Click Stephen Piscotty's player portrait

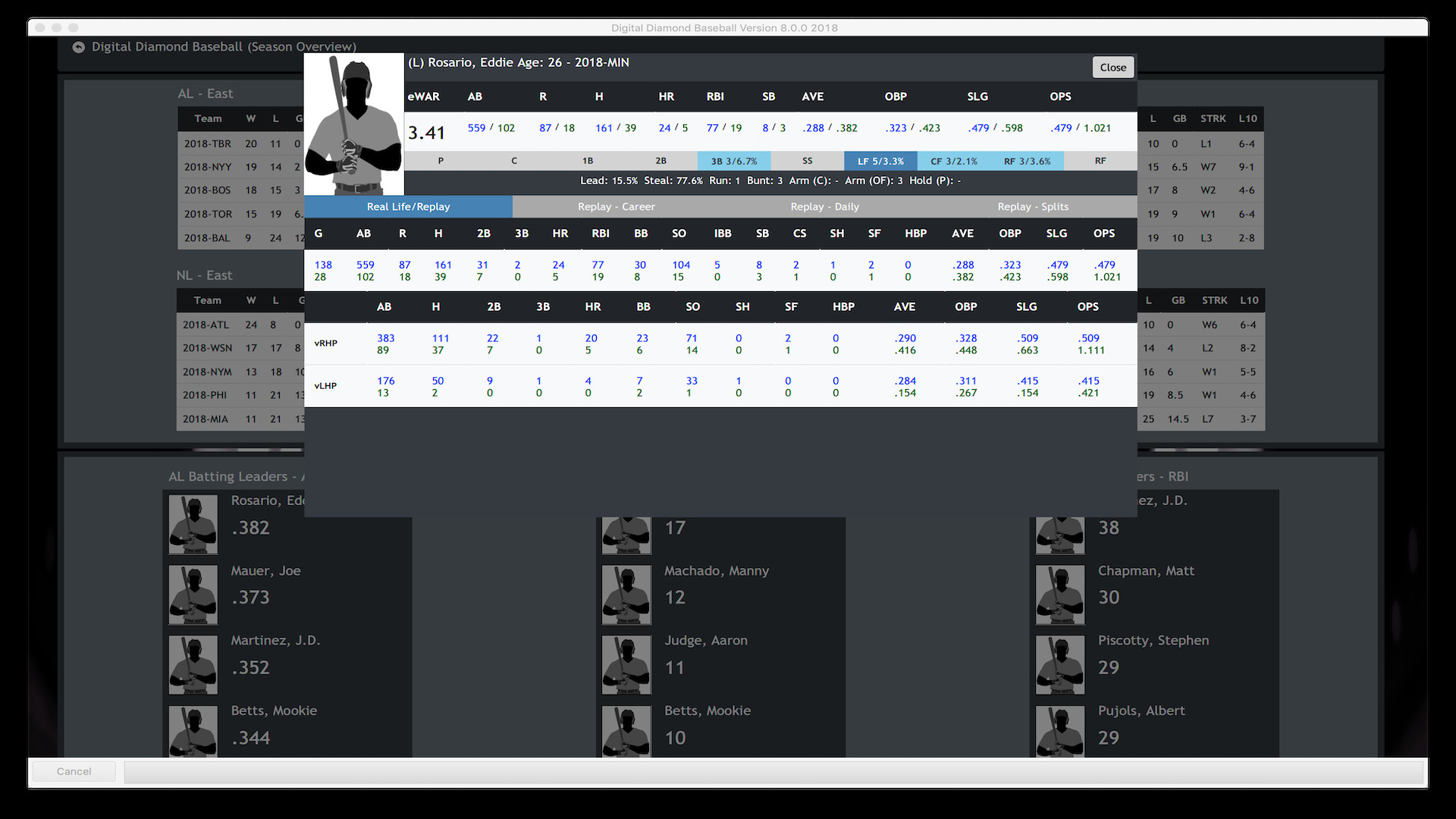[1059, 664]
